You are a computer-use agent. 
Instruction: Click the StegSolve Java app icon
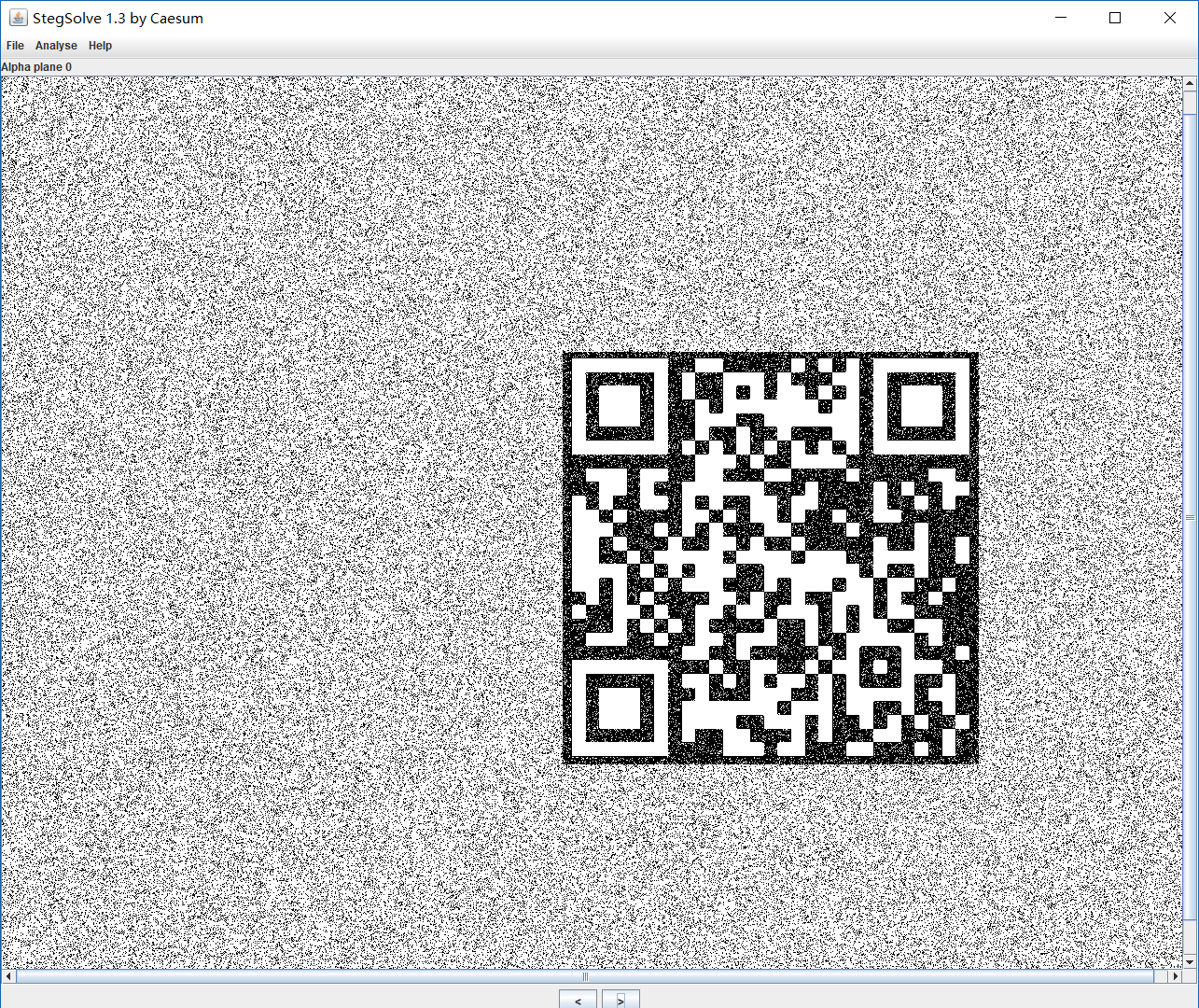point(18,18)
